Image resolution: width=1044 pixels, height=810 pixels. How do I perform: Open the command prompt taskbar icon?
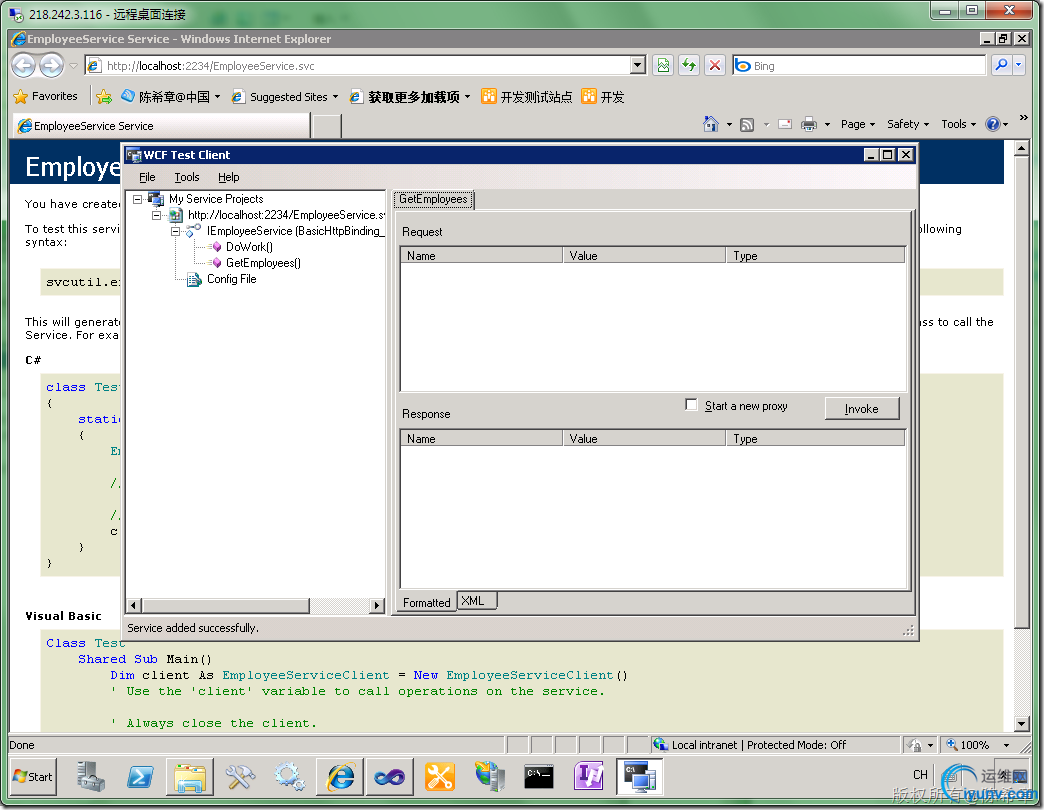[x=539, y=777]
